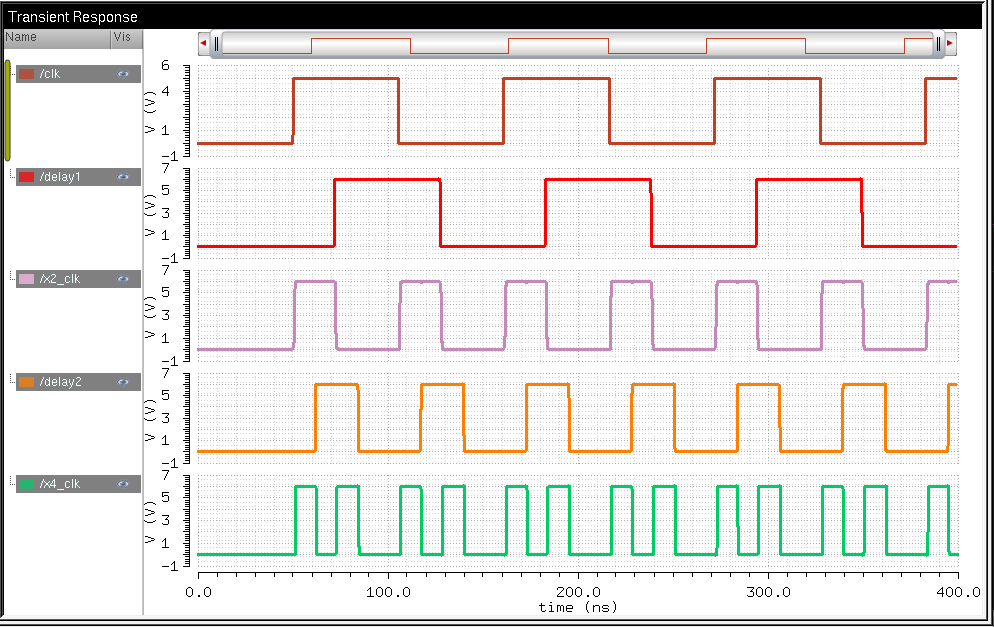Toggle the /x4_clk eye icon
The image size is (994, 627).
(123, 484)
